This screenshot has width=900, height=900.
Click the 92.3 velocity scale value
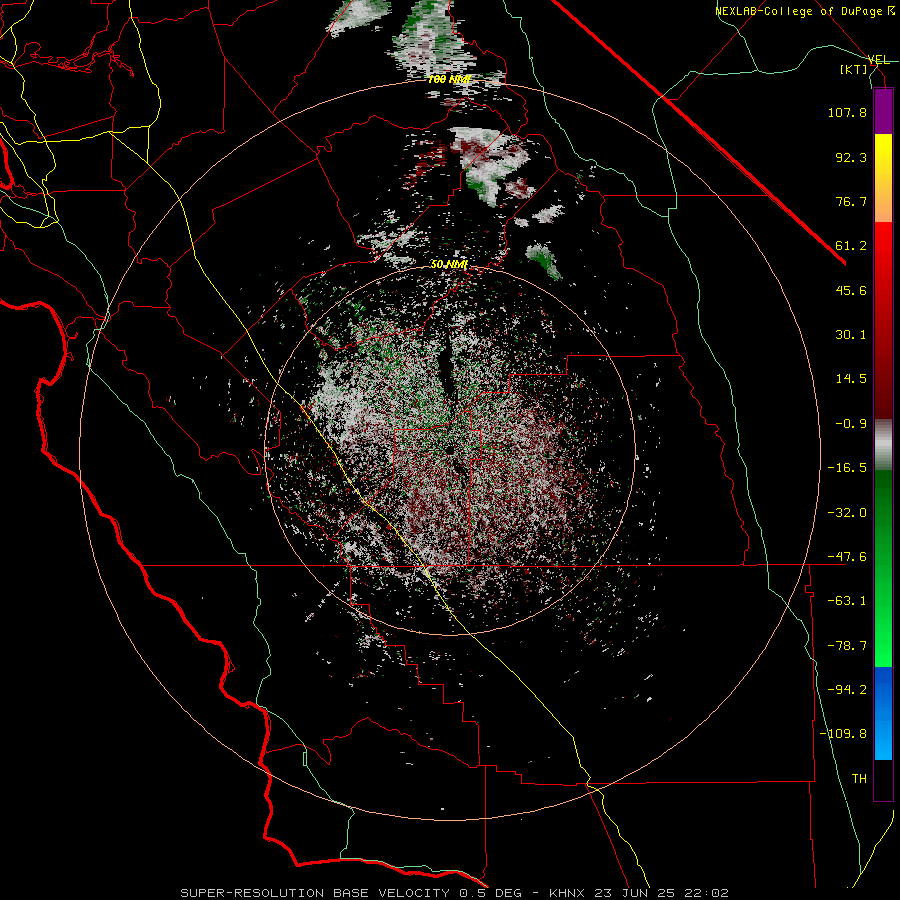click(851, 157)
